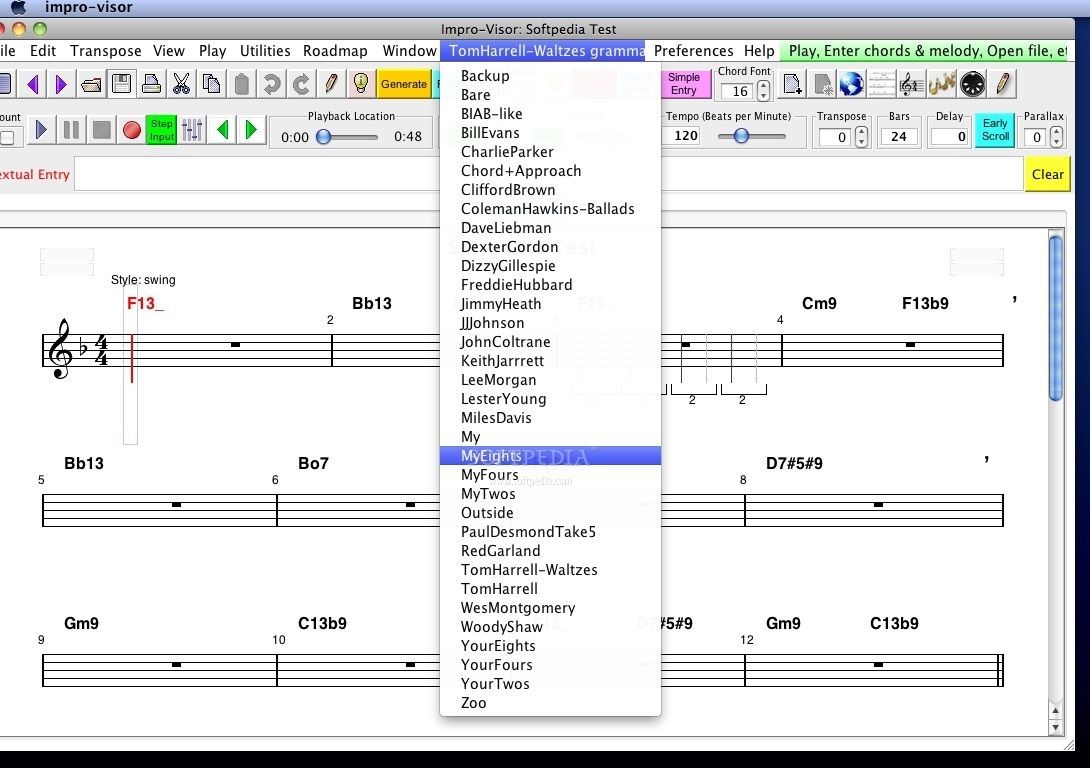1090x768 pixels.
Task: Click the treble clef icon
Action: 909,84
